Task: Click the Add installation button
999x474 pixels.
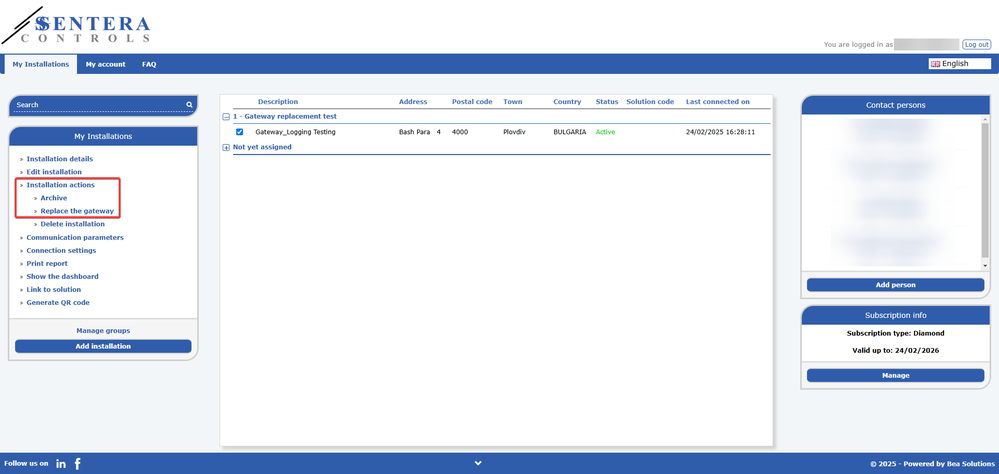Action: point(103,346)
